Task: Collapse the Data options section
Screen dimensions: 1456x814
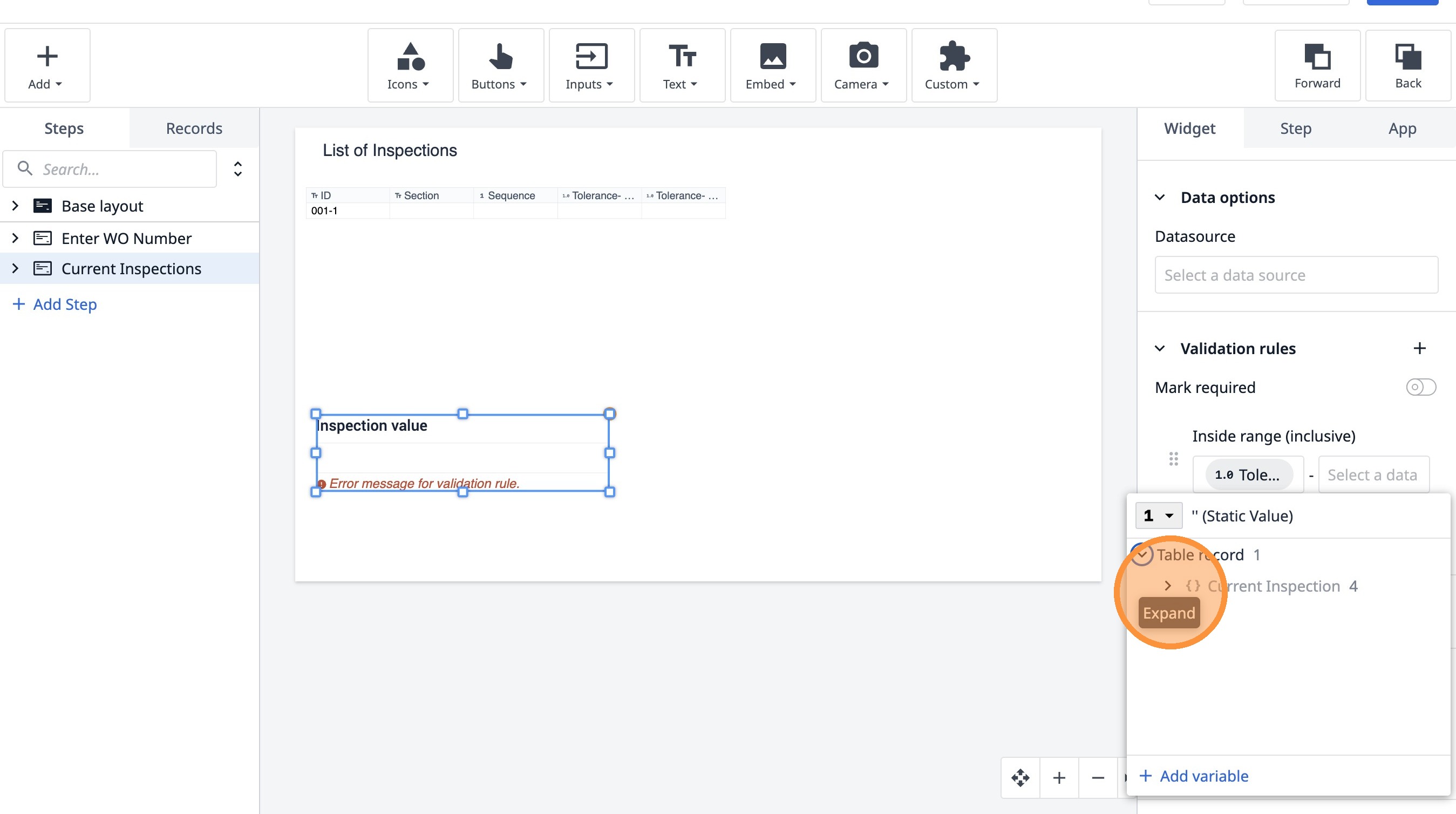Action: (x=1160, y=197)
